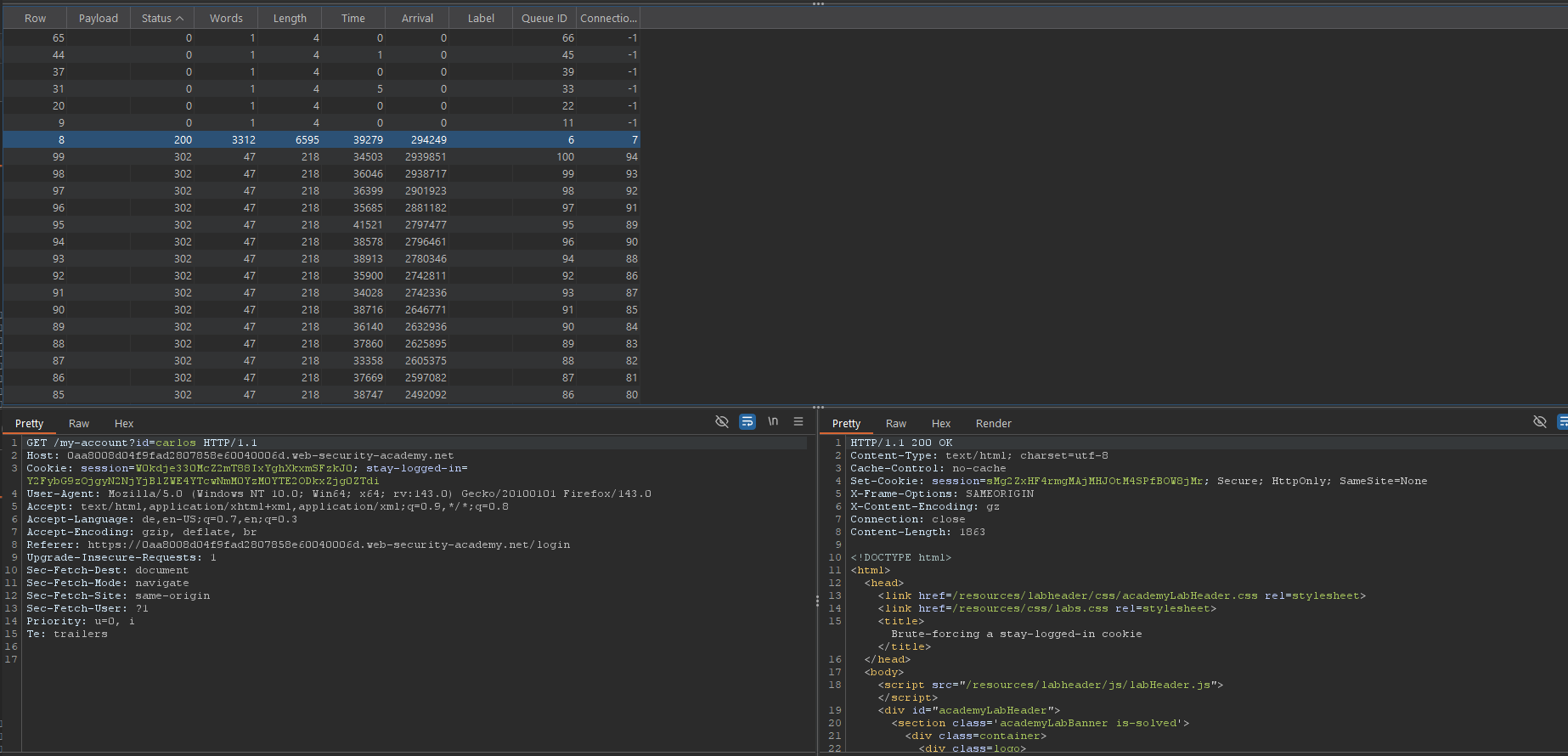Toggle hidden characters in the response panel
The height and width of the screenshot is (756, 1568).
[1539, 421]
